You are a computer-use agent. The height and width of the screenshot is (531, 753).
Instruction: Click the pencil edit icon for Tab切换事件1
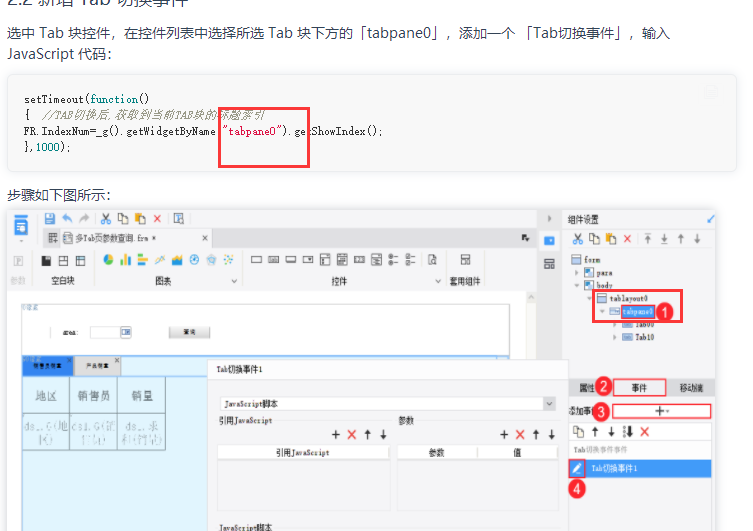tap(577, 468)
